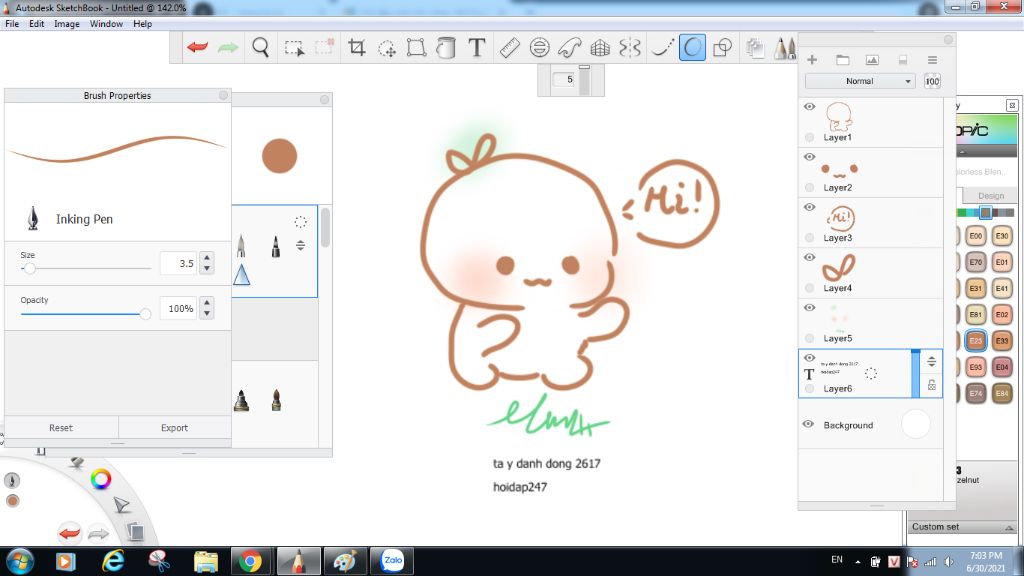Image resolution: width=1024 pixels, height=576 pixels.
Task: Click the lagoon Undo arrow
Action: (69, 533)
